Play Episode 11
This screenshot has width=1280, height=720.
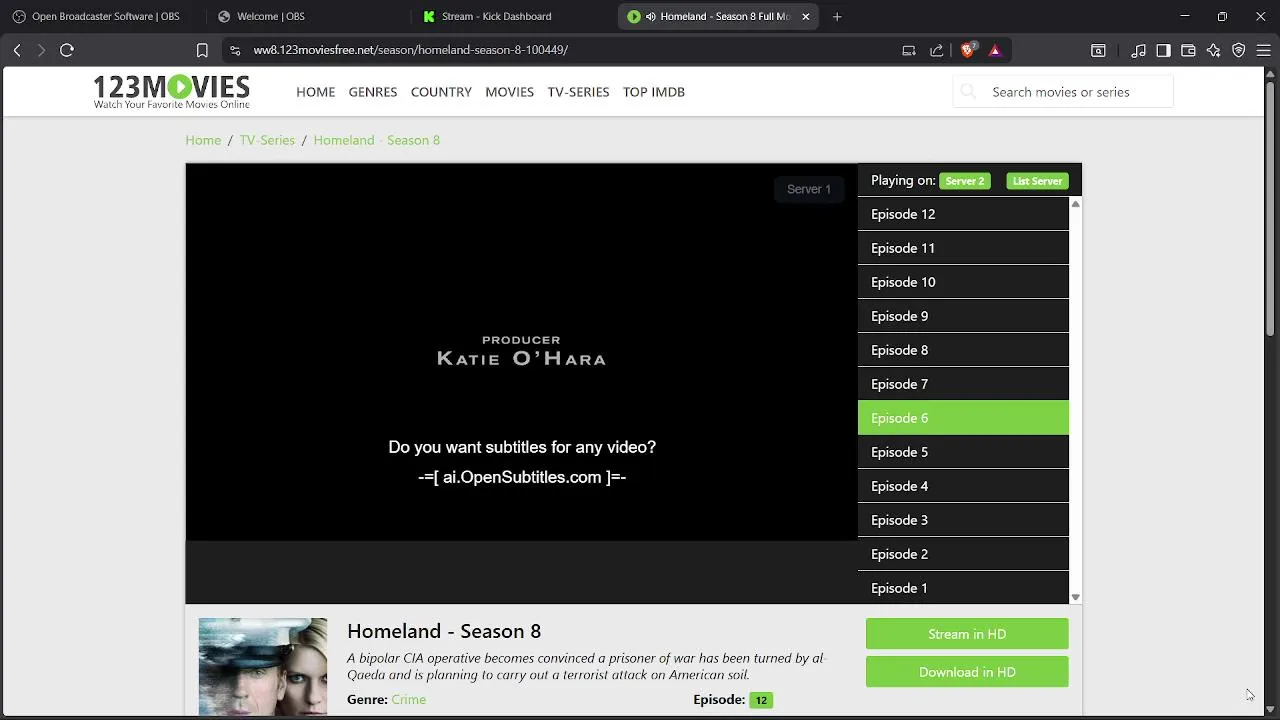pyautogui.click(x=963, y=248)
